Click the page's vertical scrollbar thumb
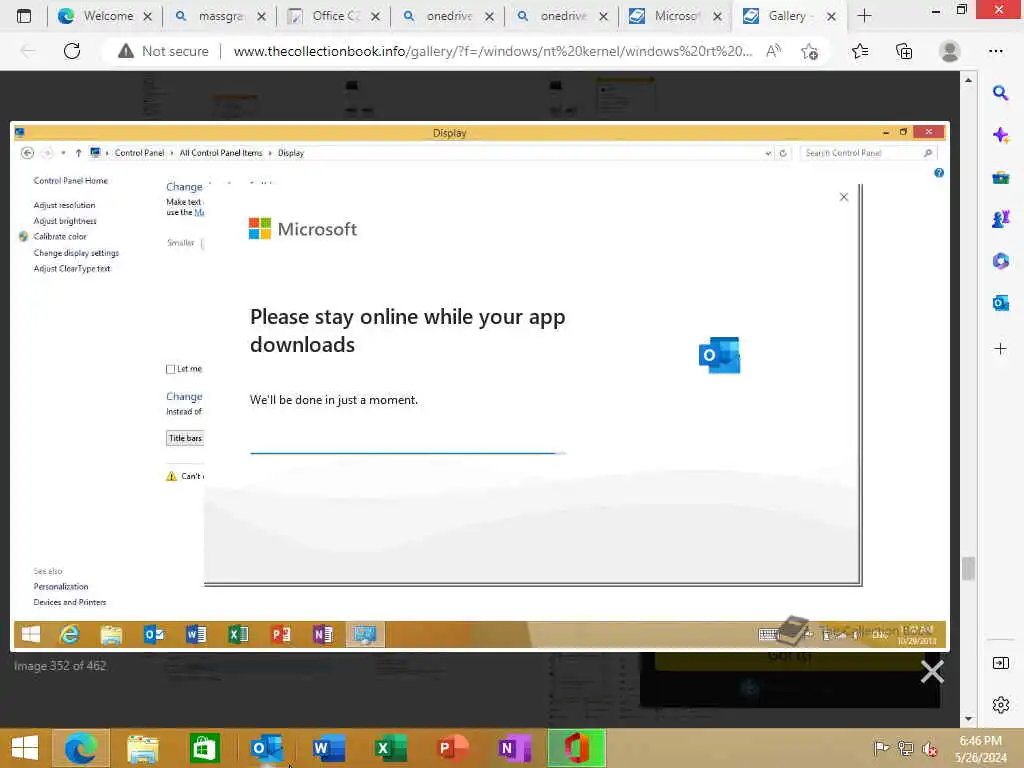1024x768 pixels. [968, 568]
